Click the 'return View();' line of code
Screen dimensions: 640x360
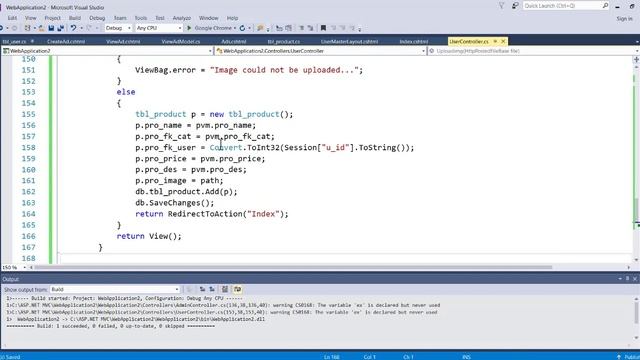149,236
